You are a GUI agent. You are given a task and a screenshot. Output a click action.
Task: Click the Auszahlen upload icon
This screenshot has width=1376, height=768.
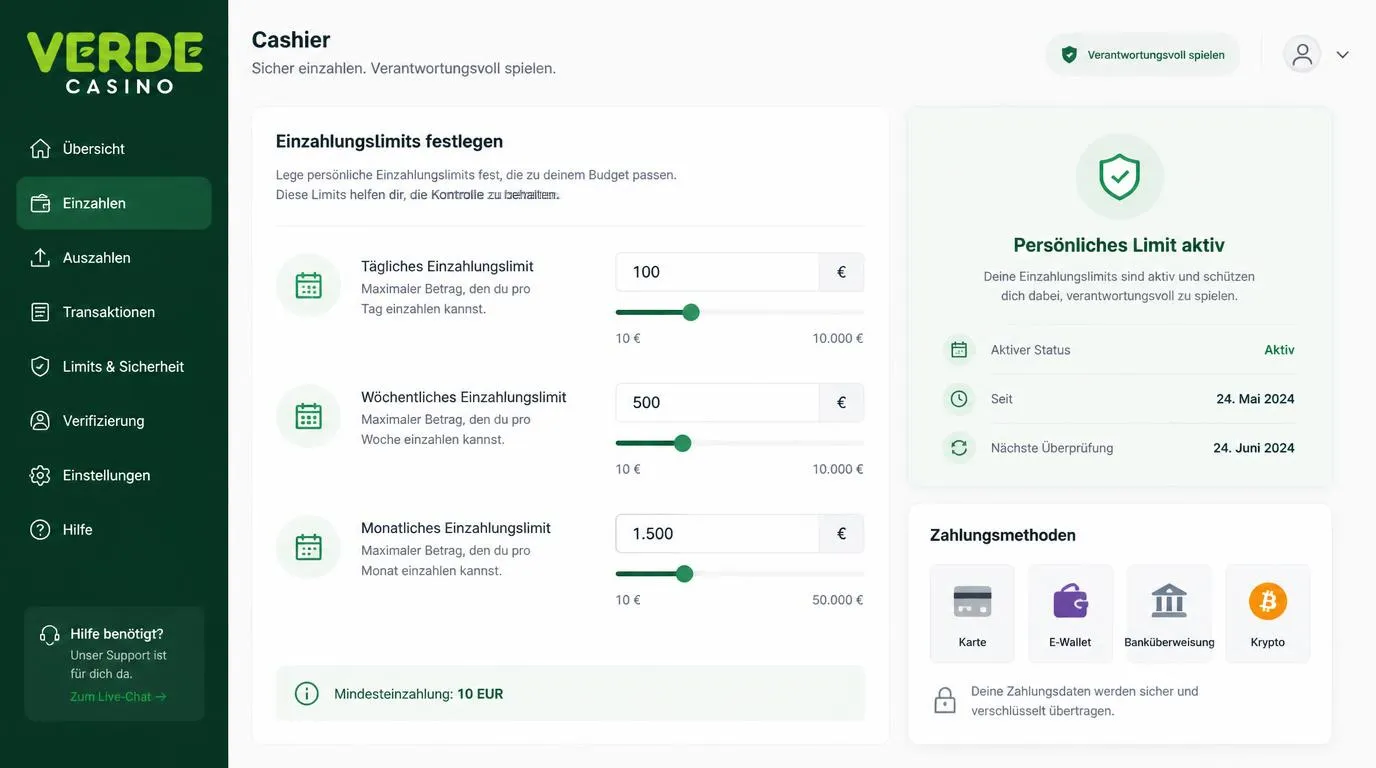pos(40,258)
